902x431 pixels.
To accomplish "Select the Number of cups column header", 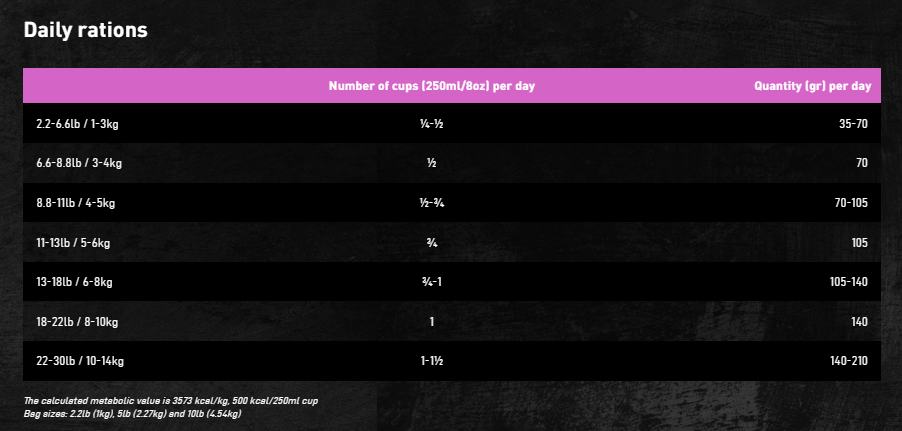I will click(x=431, y=86).
